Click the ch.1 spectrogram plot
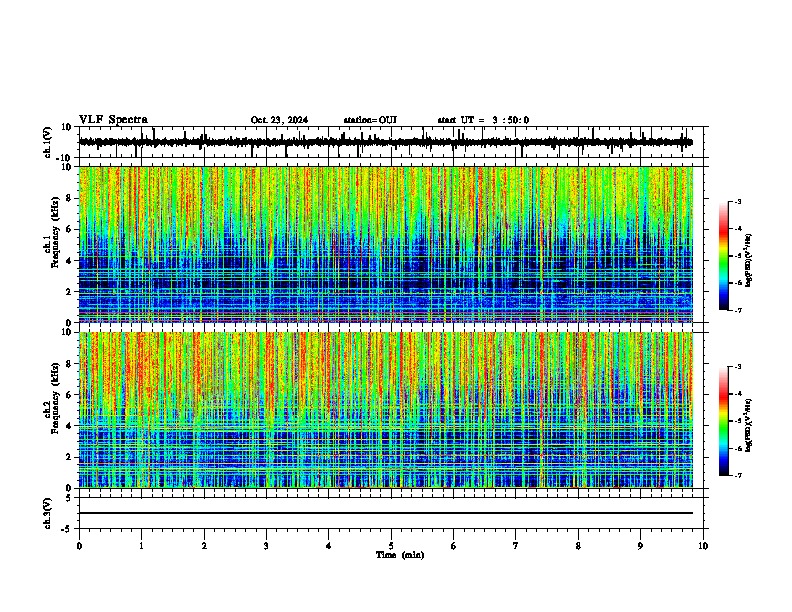Image resolution: width=792 pixels, height=612 pixels. [385, 244]
